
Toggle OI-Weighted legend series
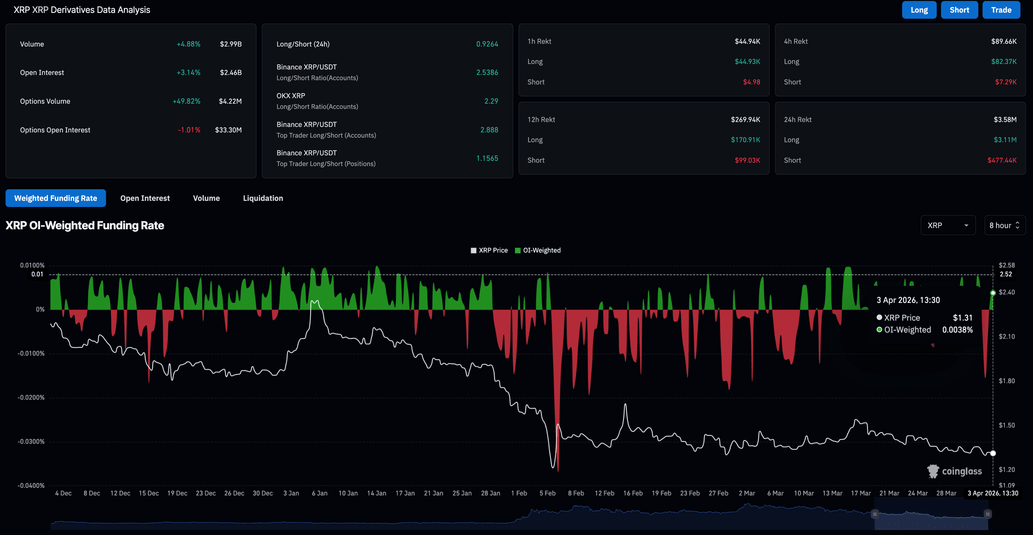click(x=538, y=250)
